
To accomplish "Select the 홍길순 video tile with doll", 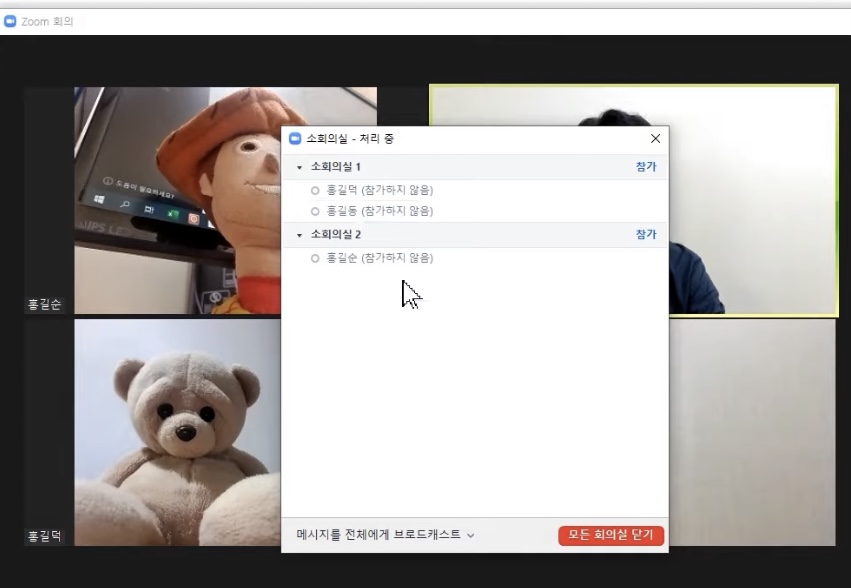I will point(177,200).
